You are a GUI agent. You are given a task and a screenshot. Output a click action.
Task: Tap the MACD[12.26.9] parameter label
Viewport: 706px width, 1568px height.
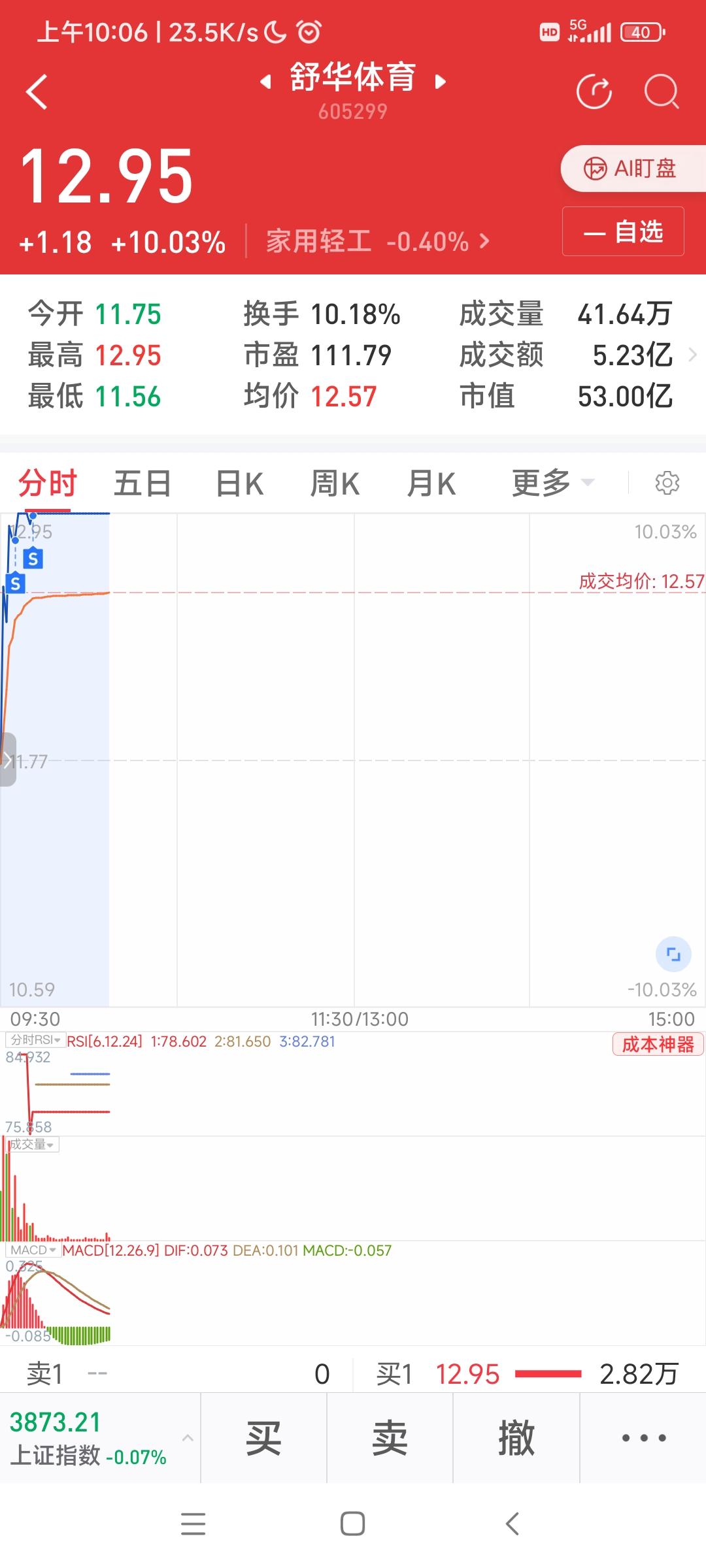(110, 1250)
